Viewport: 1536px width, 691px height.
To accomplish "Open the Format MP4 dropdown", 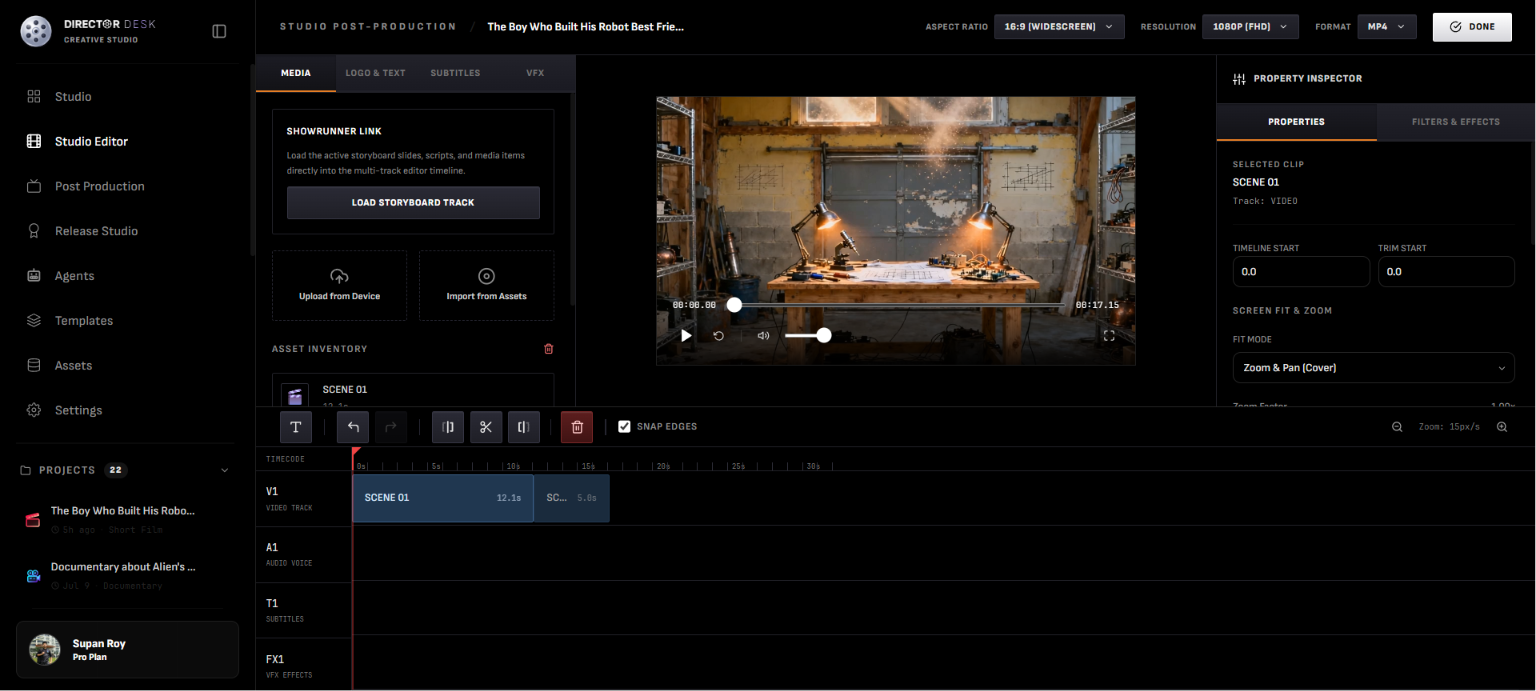I will 1386,27.
